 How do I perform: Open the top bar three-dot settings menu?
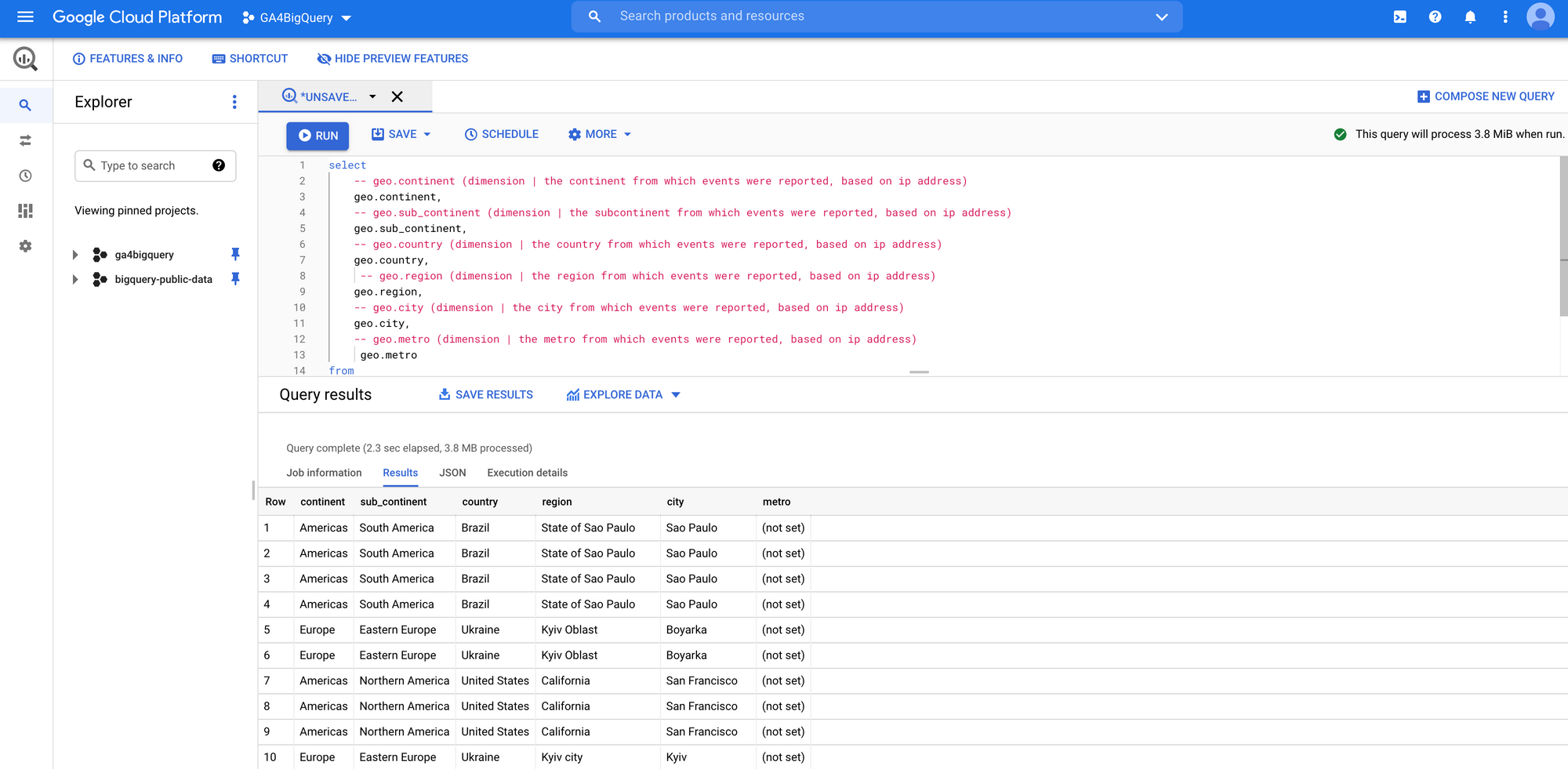click(1505, 16)
